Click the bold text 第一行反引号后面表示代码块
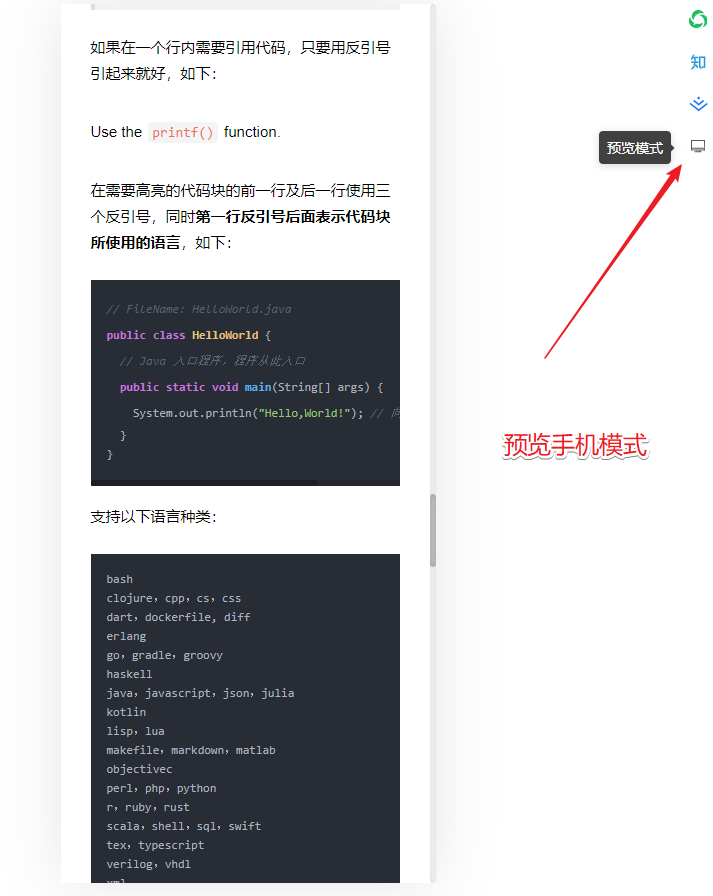The width and height of the screenshot is (713, 896). 293,217
